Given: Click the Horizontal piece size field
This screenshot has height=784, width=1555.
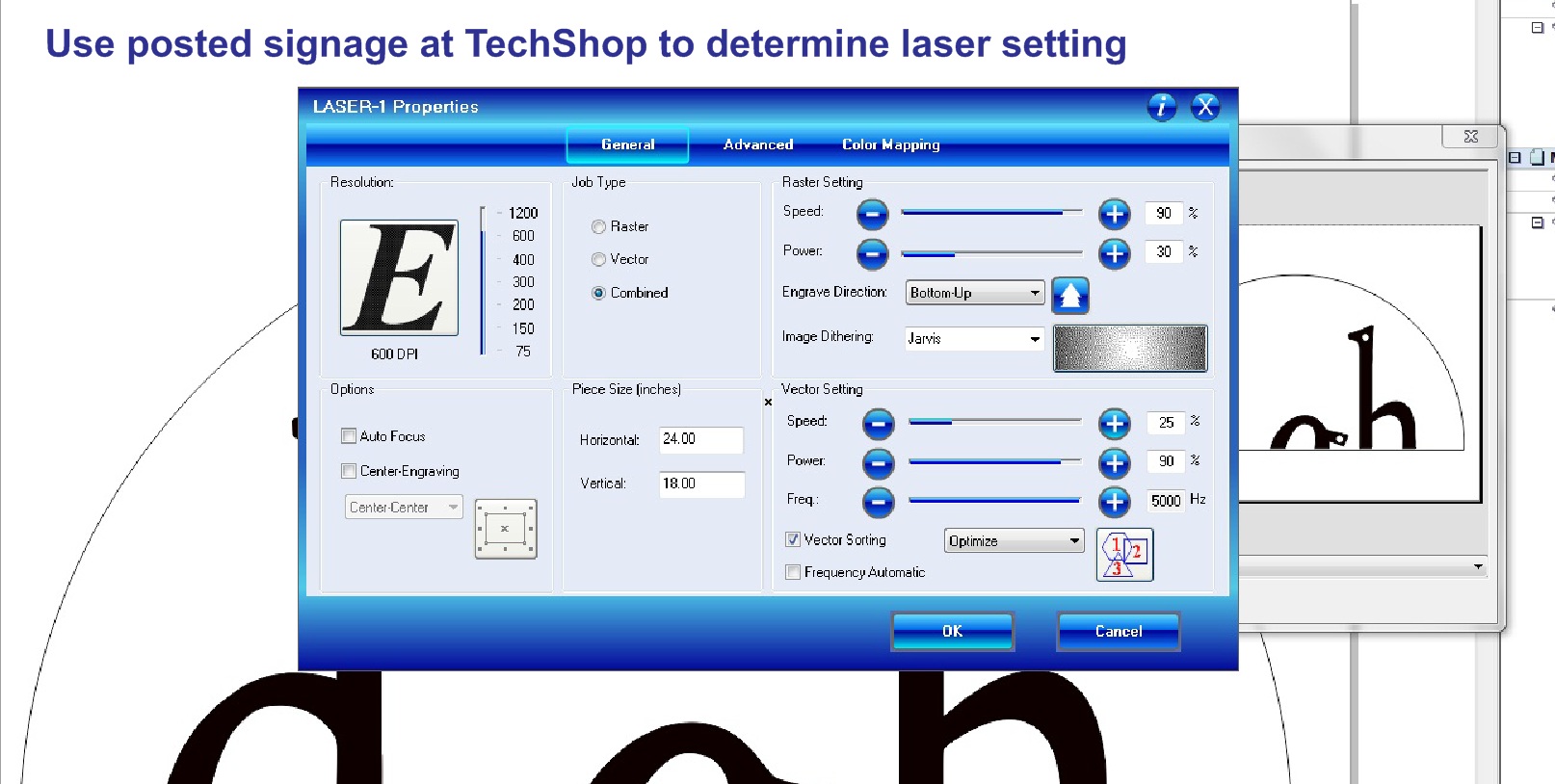Looking at the screenshot, I should (x=700, y=439).
